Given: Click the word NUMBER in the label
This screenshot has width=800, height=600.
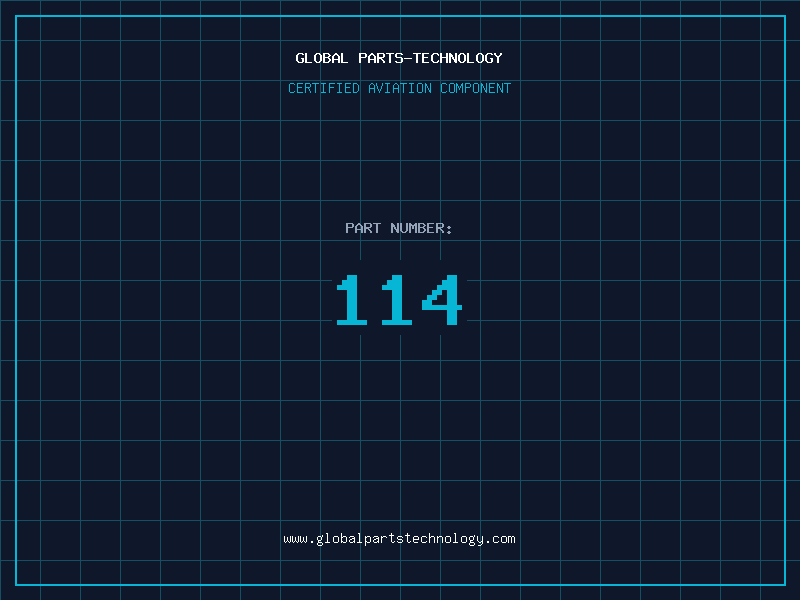Looking at the screenshot, I should 417,229.
